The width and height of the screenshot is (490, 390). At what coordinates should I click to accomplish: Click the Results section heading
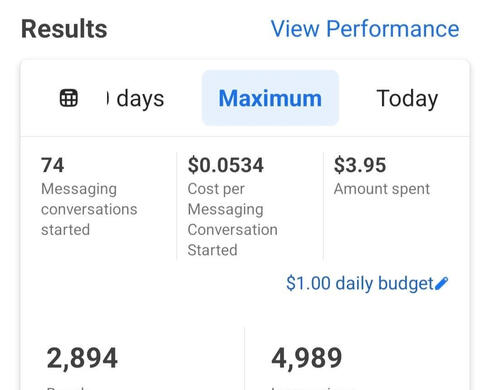click(x=64, y=29)
